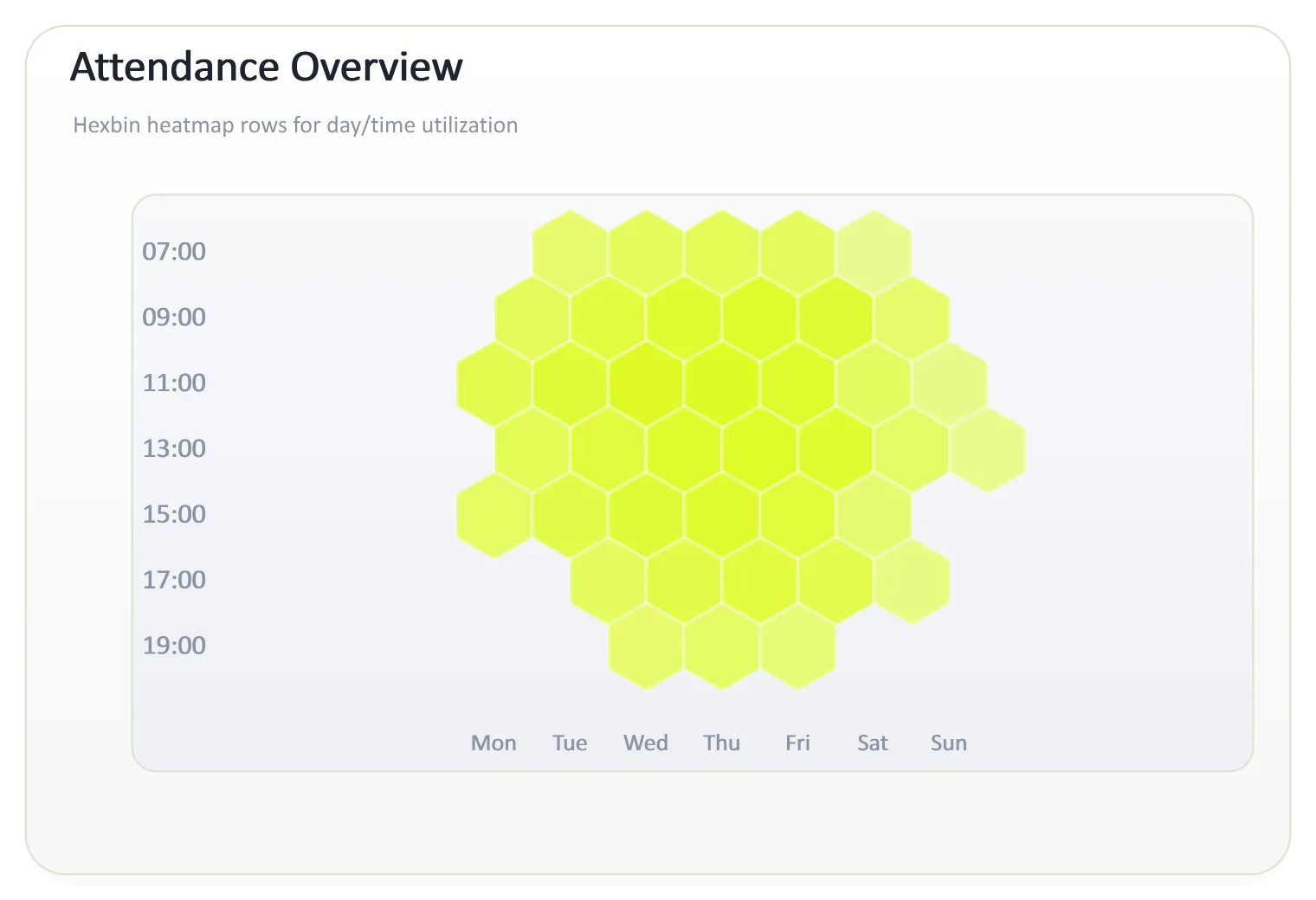1316x900 pixels.
Task: Click the 11:00 hex cell for Sat
Action: [x=874, y=384]
